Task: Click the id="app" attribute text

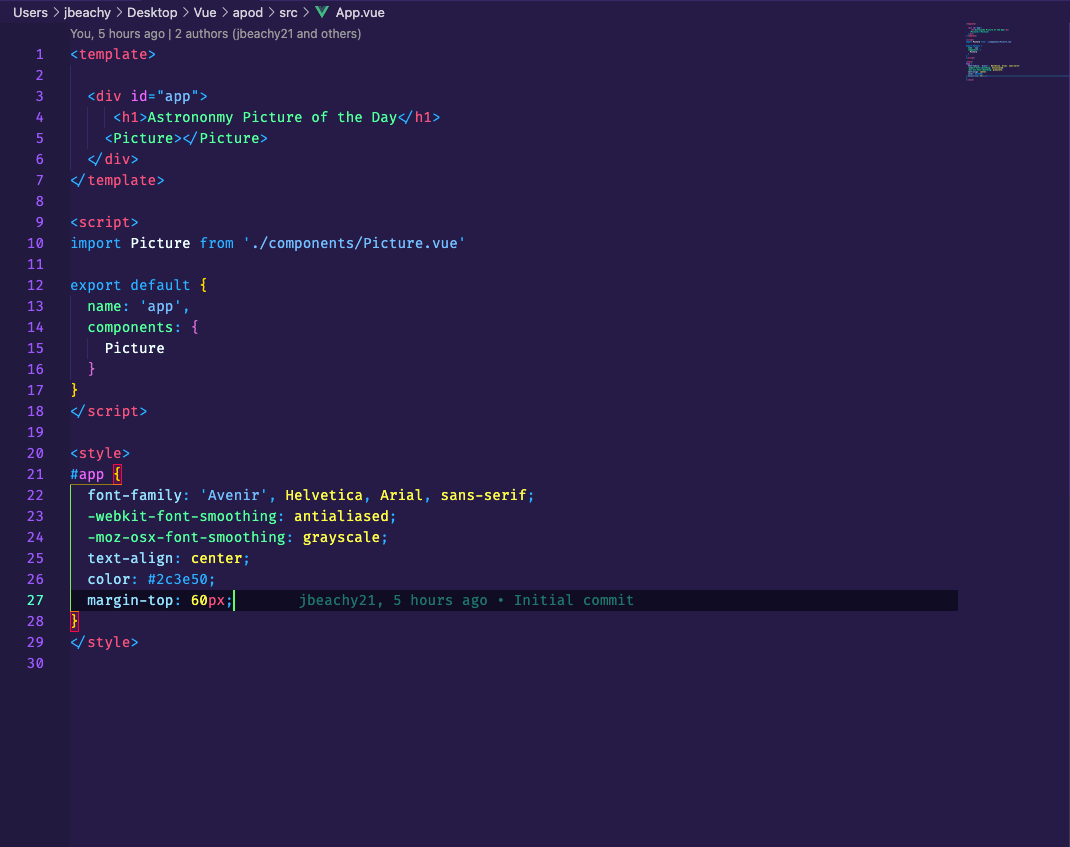Action: (x=164, y=96)
